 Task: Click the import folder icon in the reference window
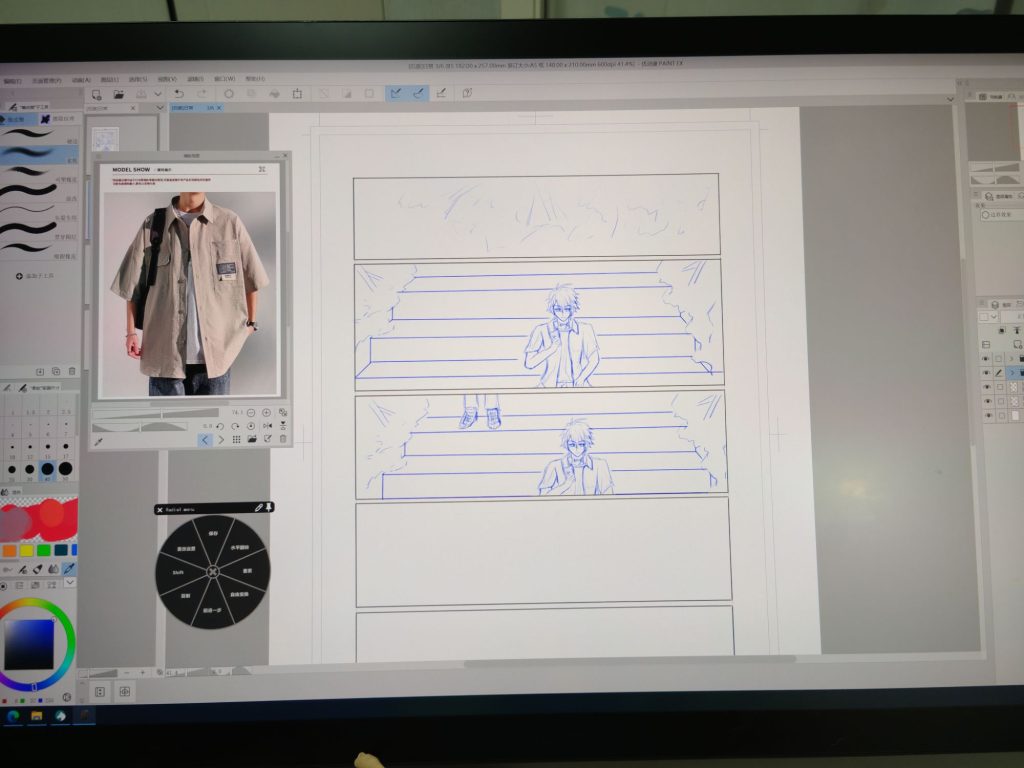(251, 440)
